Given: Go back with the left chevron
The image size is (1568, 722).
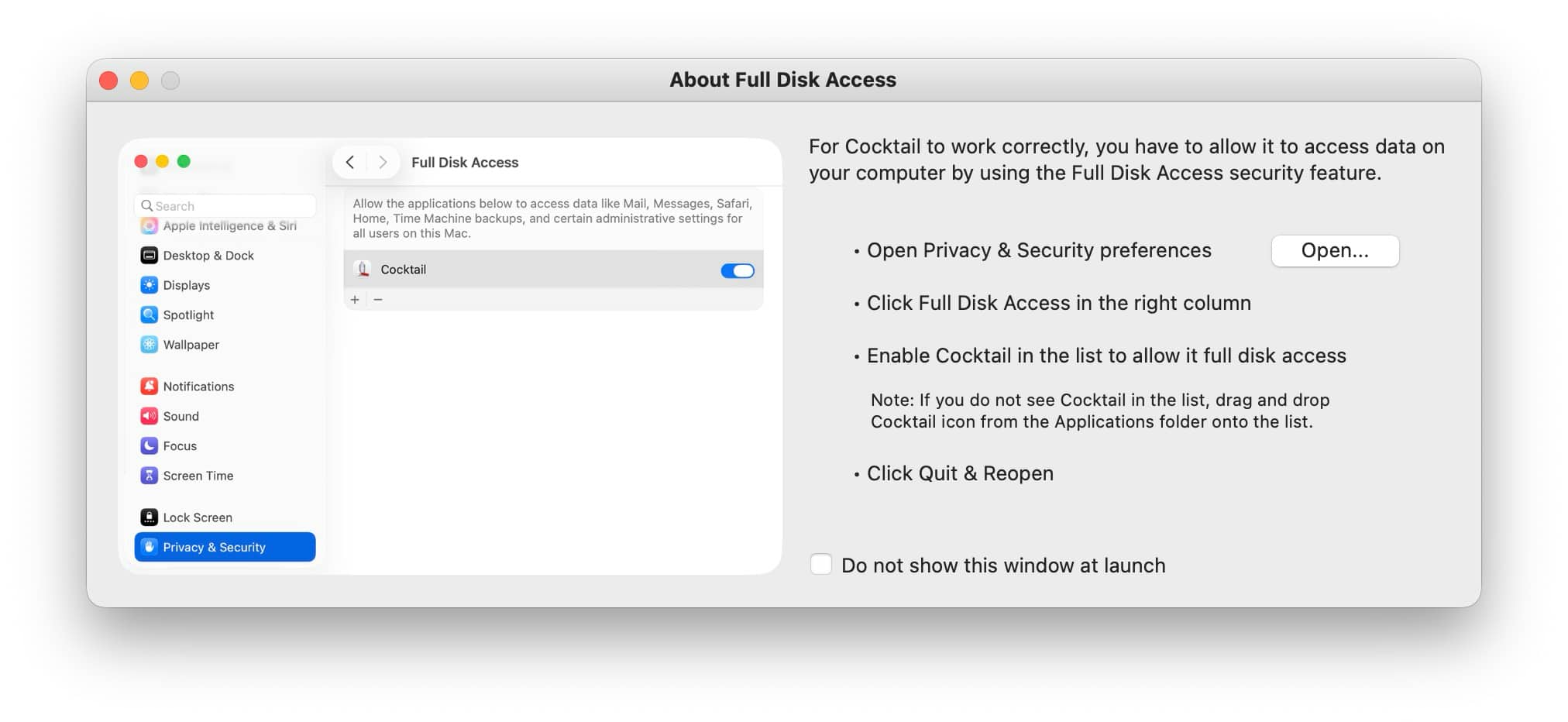Looking at the screenshot, I should coord(350,162).
